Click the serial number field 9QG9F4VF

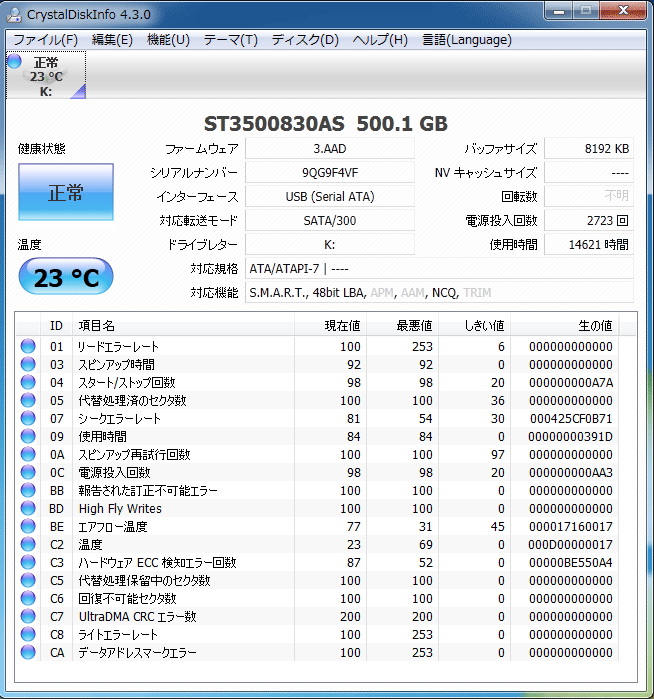coord(330,173)
